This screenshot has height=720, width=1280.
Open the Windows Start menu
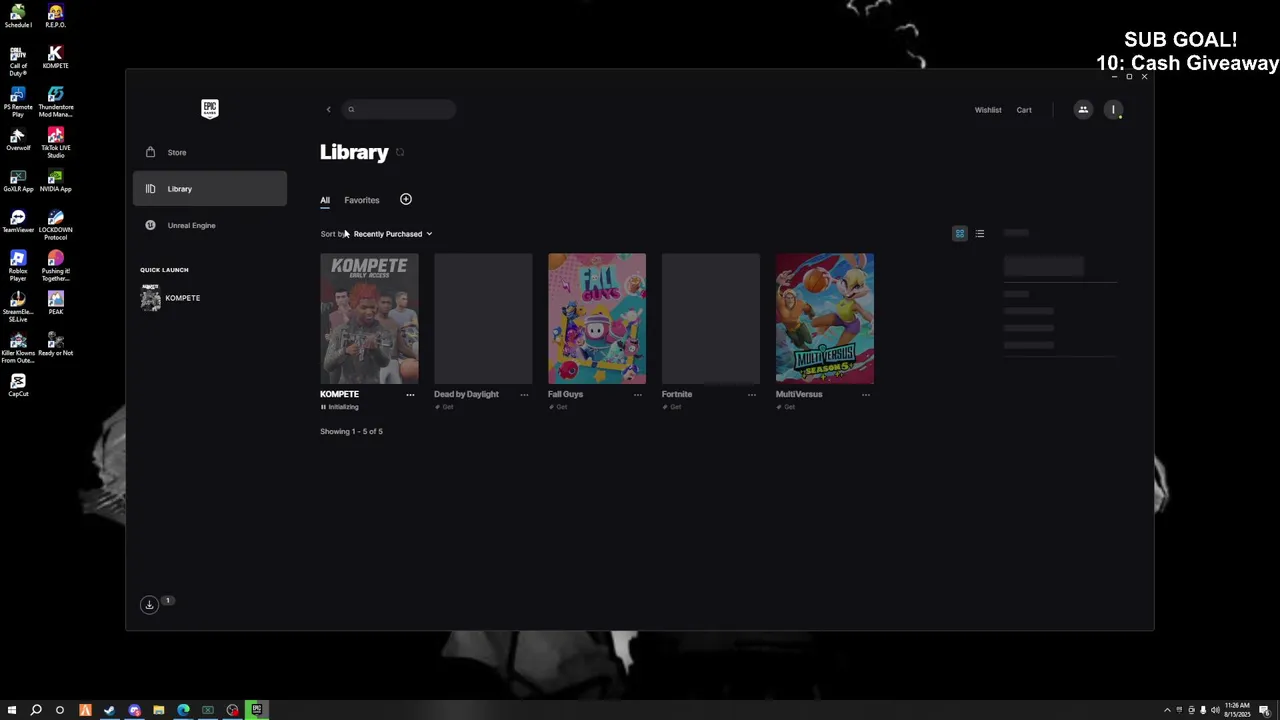pos(12,710)
